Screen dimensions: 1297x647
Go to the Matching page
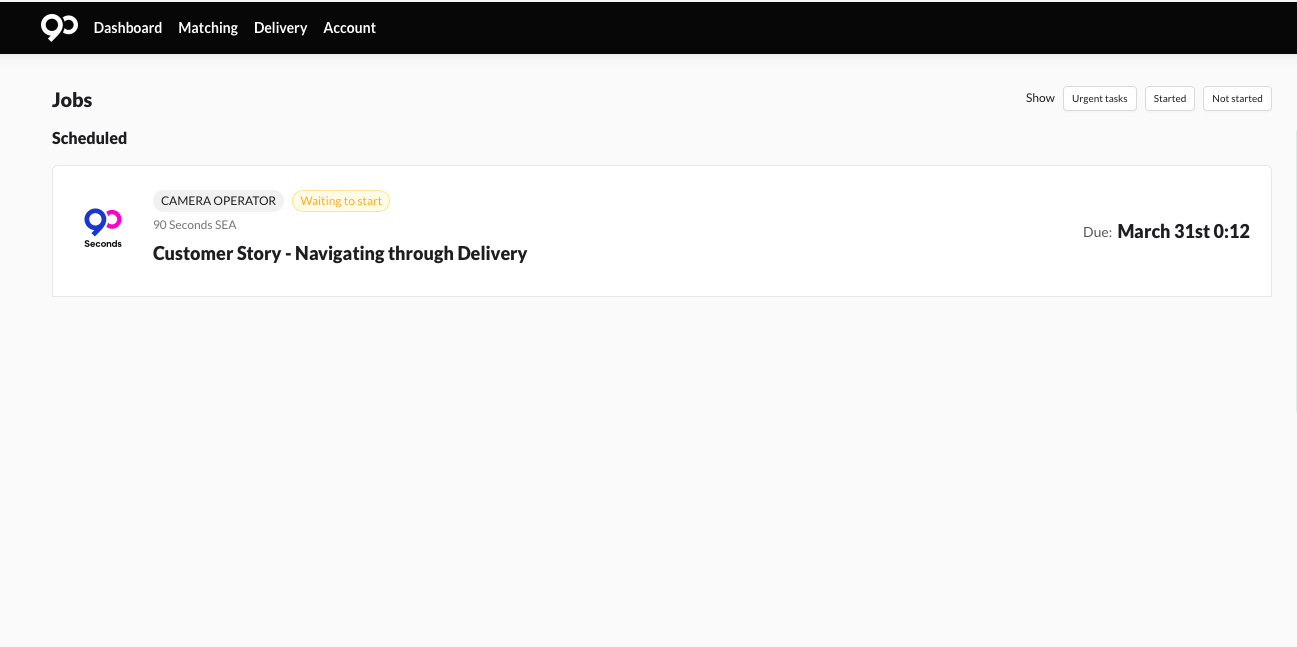click(208, 28)
